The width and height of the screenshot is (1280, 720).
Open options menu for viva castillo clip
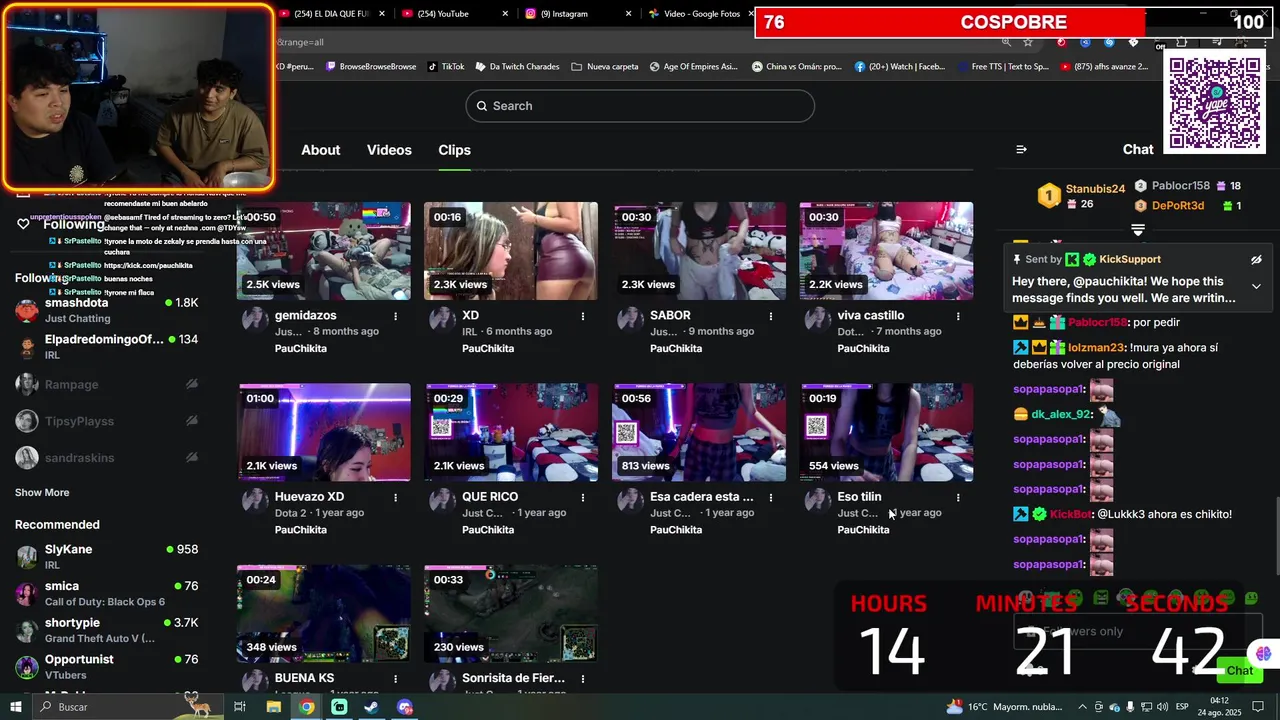[x=958, y=316]
